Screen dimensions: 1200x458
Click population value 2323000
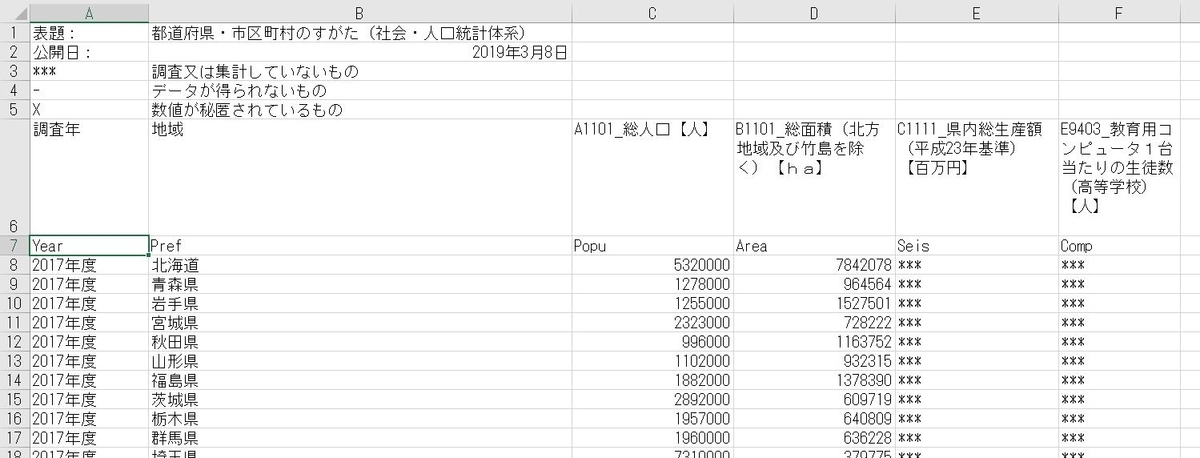click(653, 323)
